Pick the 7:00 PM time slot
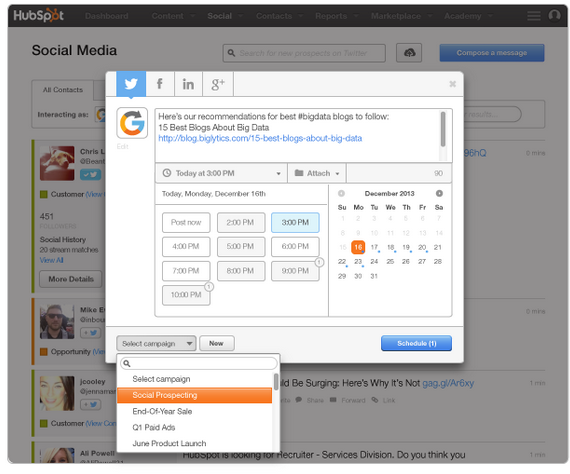Screen dimensions: 570x474 pyautogui.click(x=186, y=271)
